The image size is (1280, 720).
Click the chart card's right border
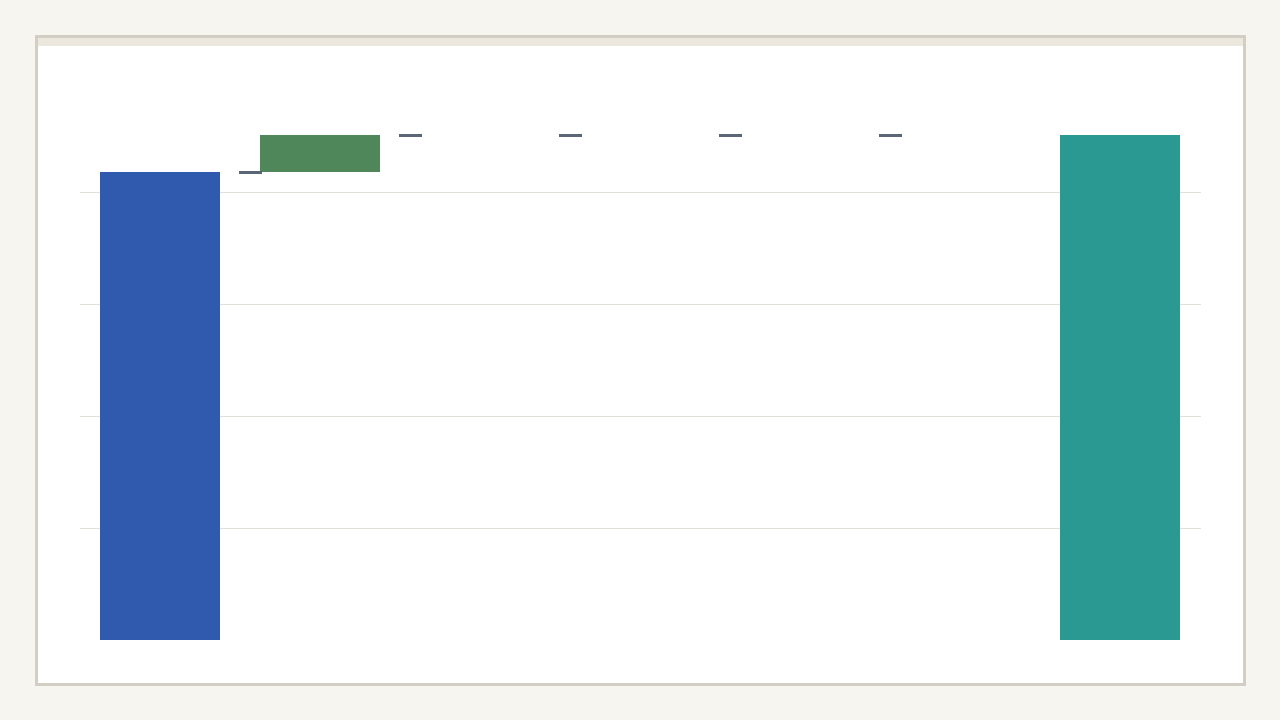click(1244, 360)
